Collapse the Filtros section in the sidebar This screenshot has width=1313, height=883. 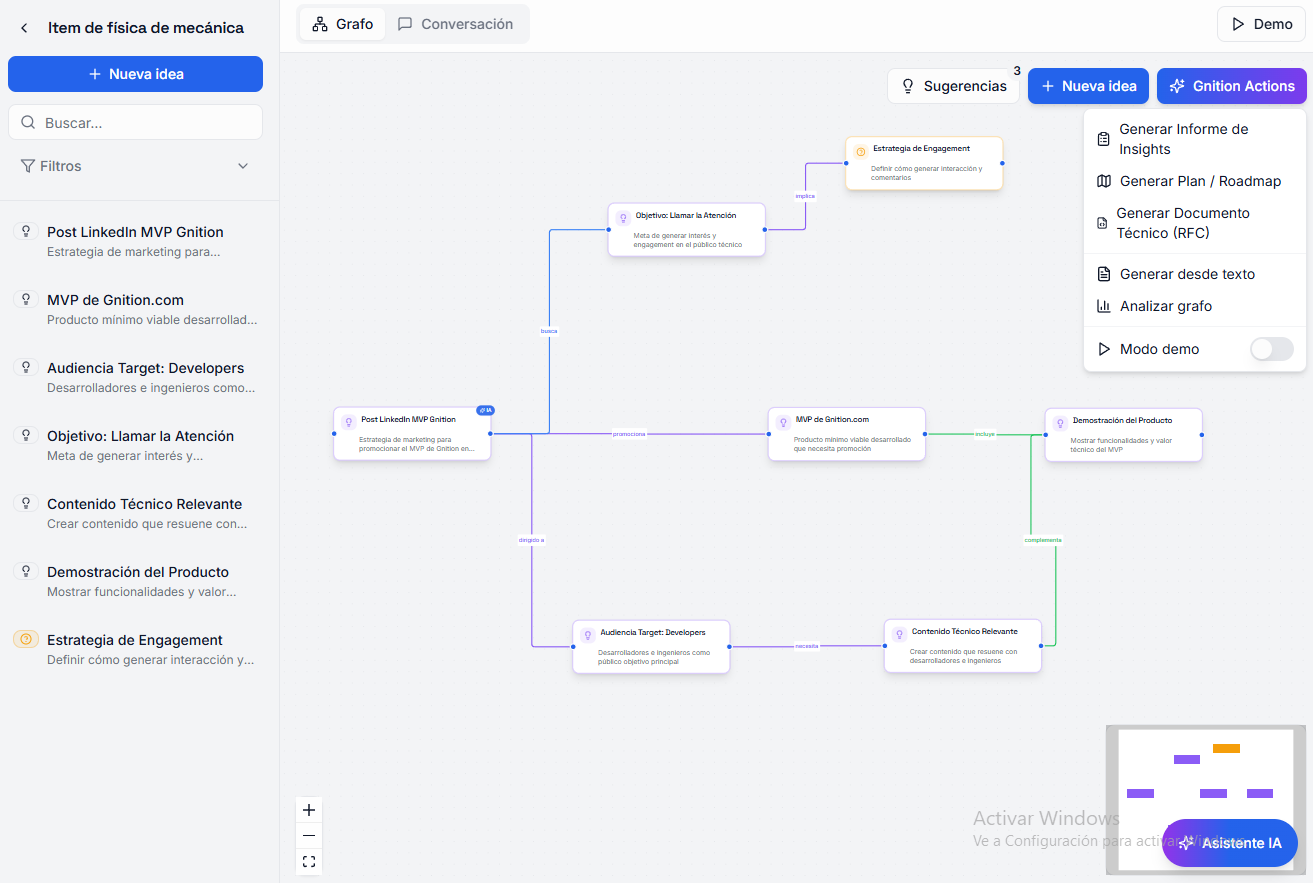coord(242,165)
